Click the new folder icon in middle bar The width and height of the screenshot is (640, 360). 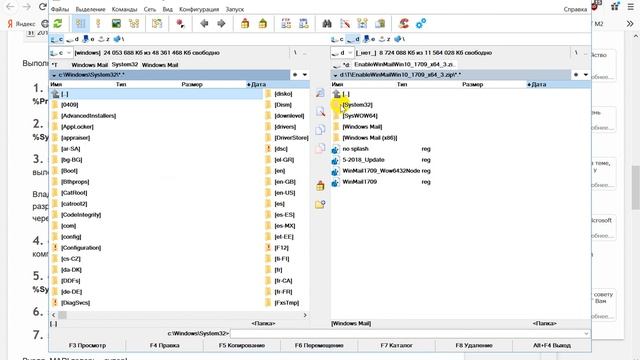[320, 204]
